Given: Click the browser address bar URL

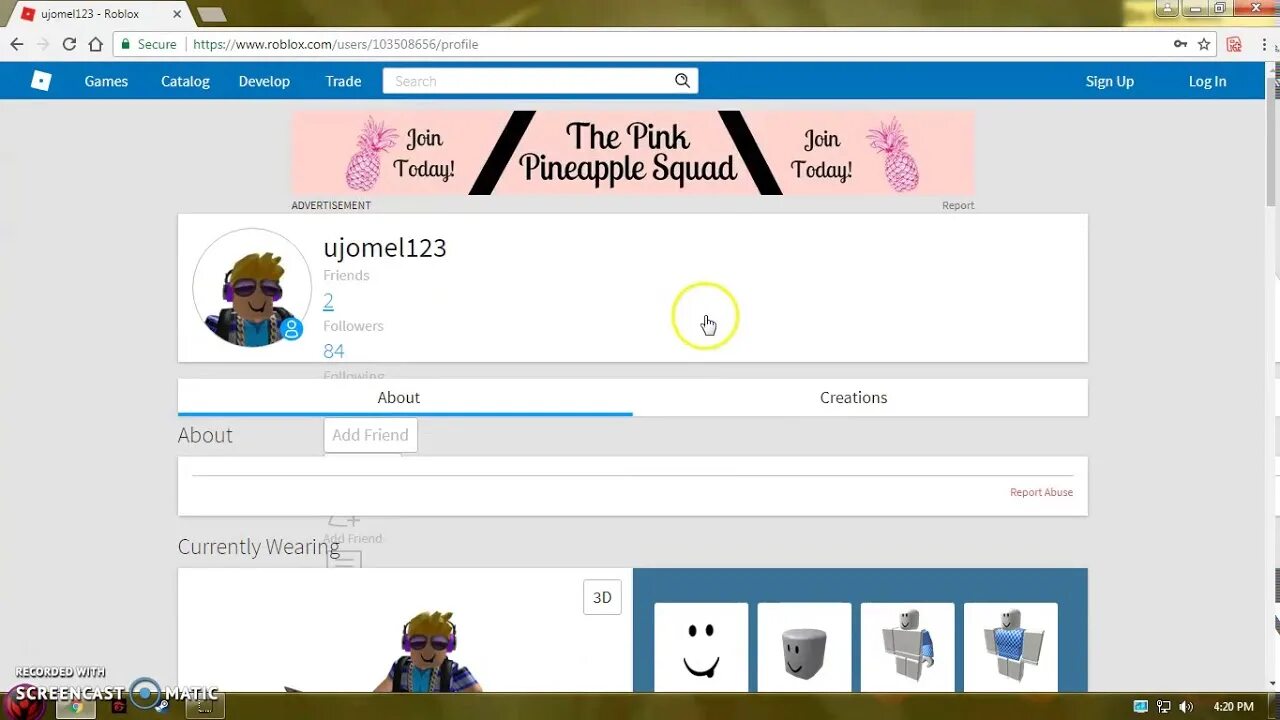Looking at the screenshot, I should (335, 44).
